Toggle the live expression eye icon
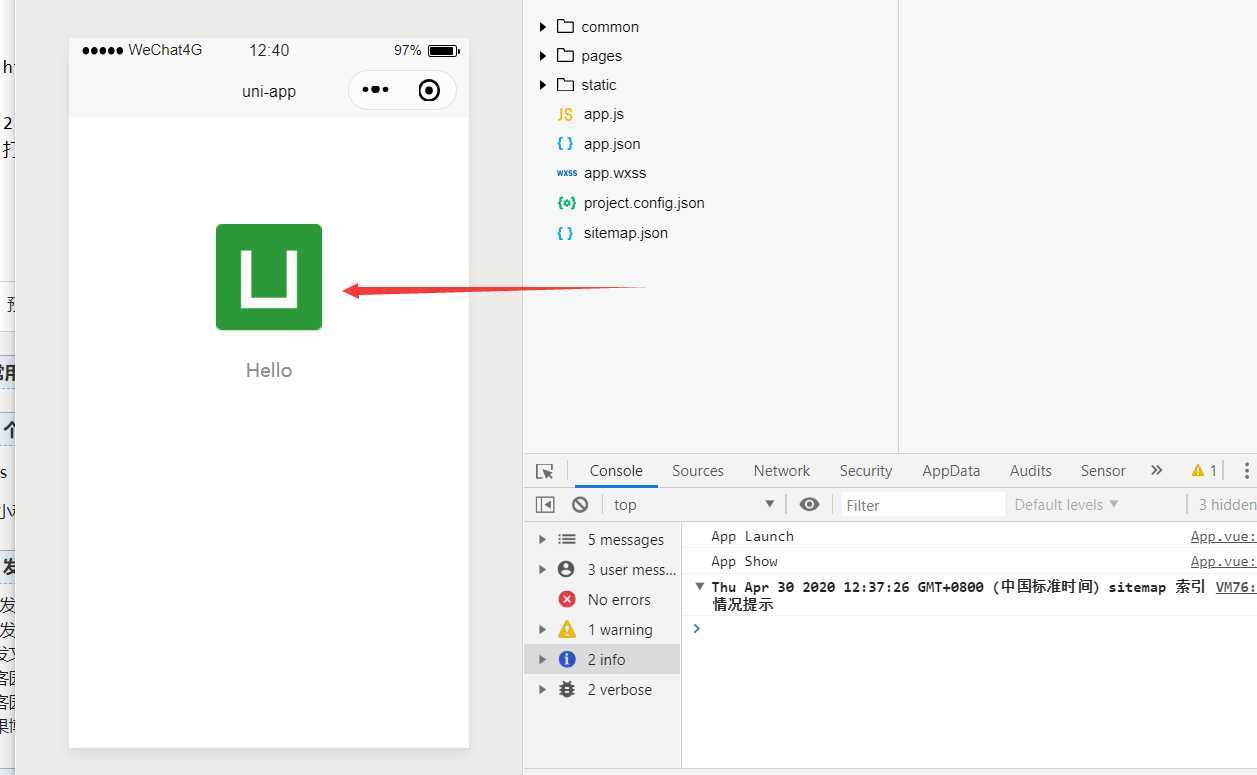 tap(810, 504)
